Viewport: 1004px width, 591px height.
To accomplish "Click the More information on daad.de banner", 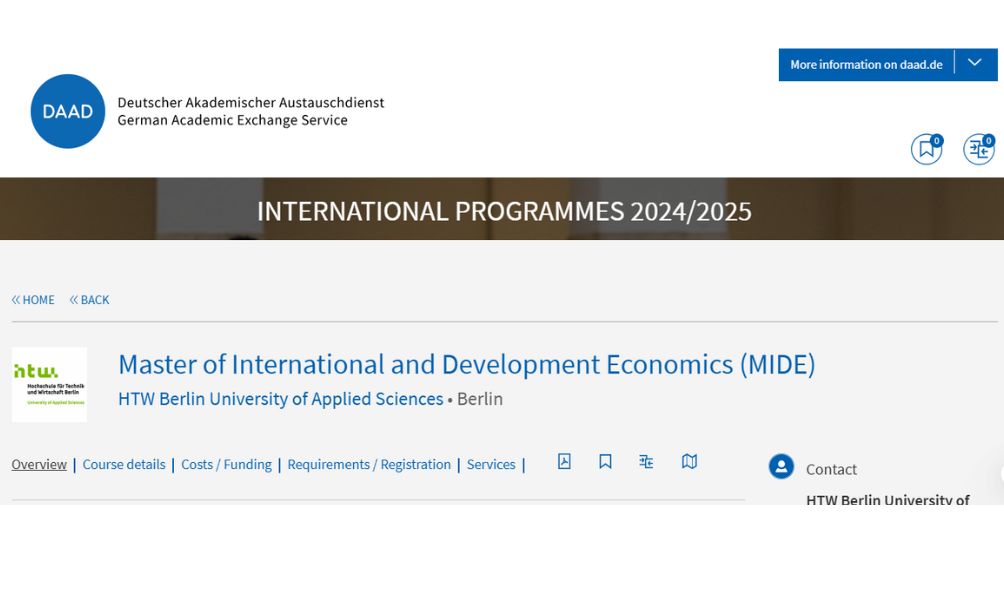I will pyautogui.click(x=866, y=64).
